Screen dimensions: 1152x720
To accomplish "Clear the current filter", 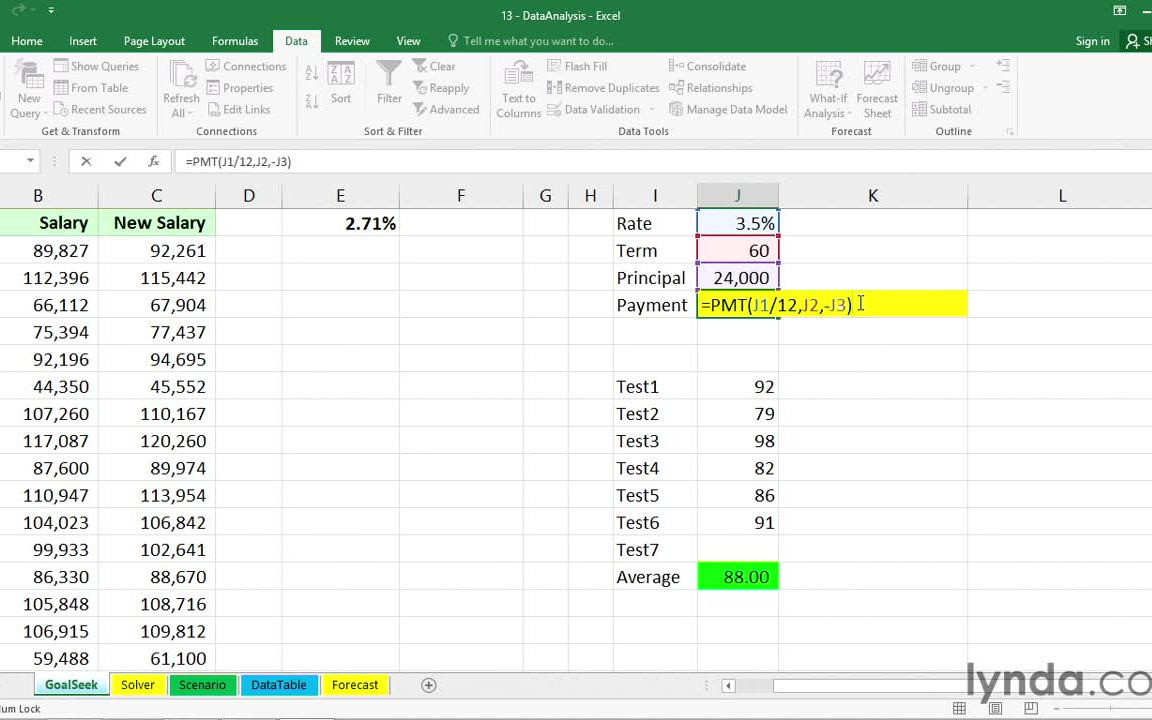I will pyautogui.click(x=434, y=66).
